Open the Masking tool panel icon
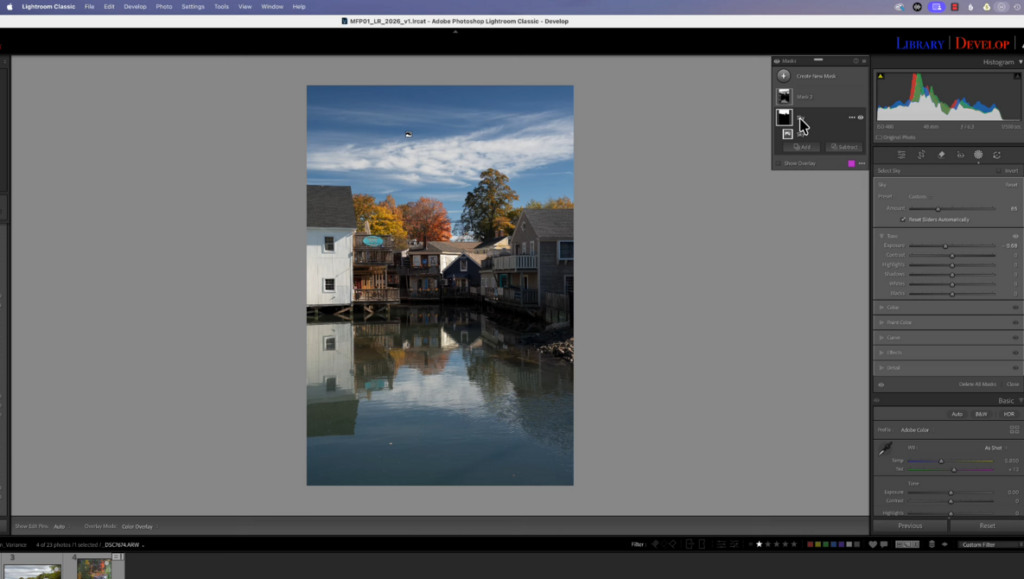 click(x=979, y=155)
